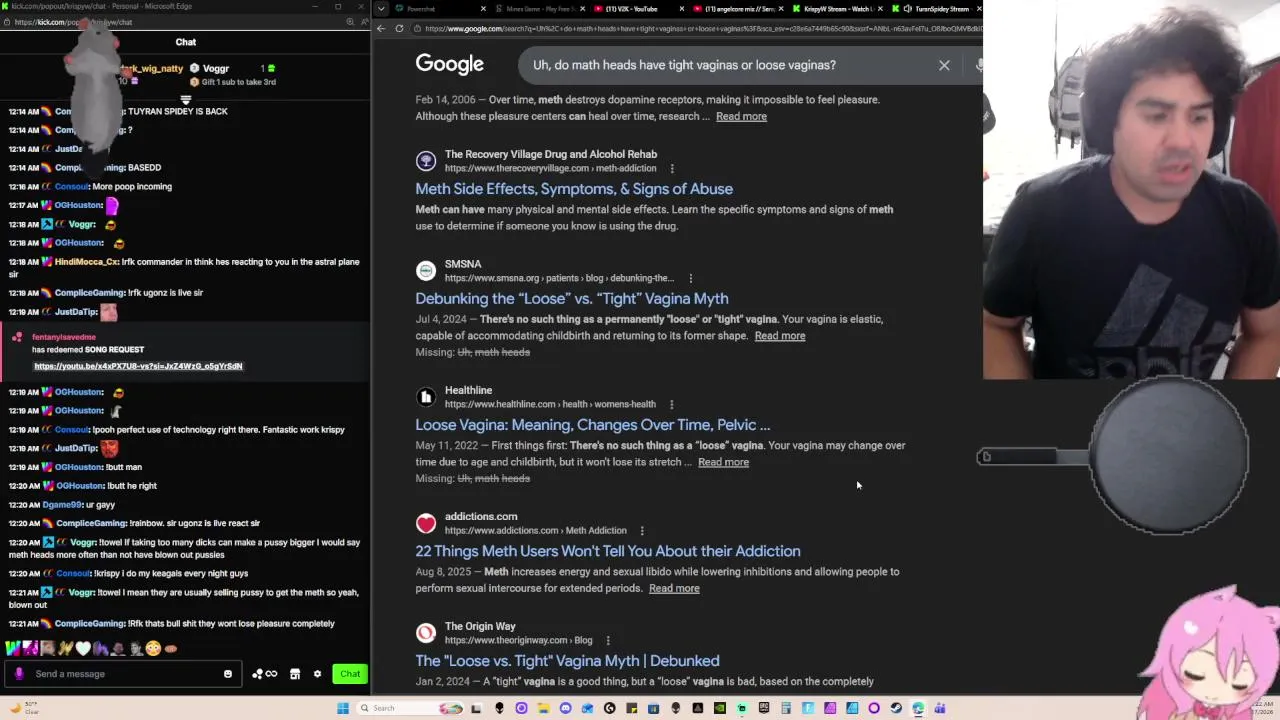Click fentanylsavedme username in chat
The width and height of the screenshot is (1280, 720).
[x=64, y=338]
